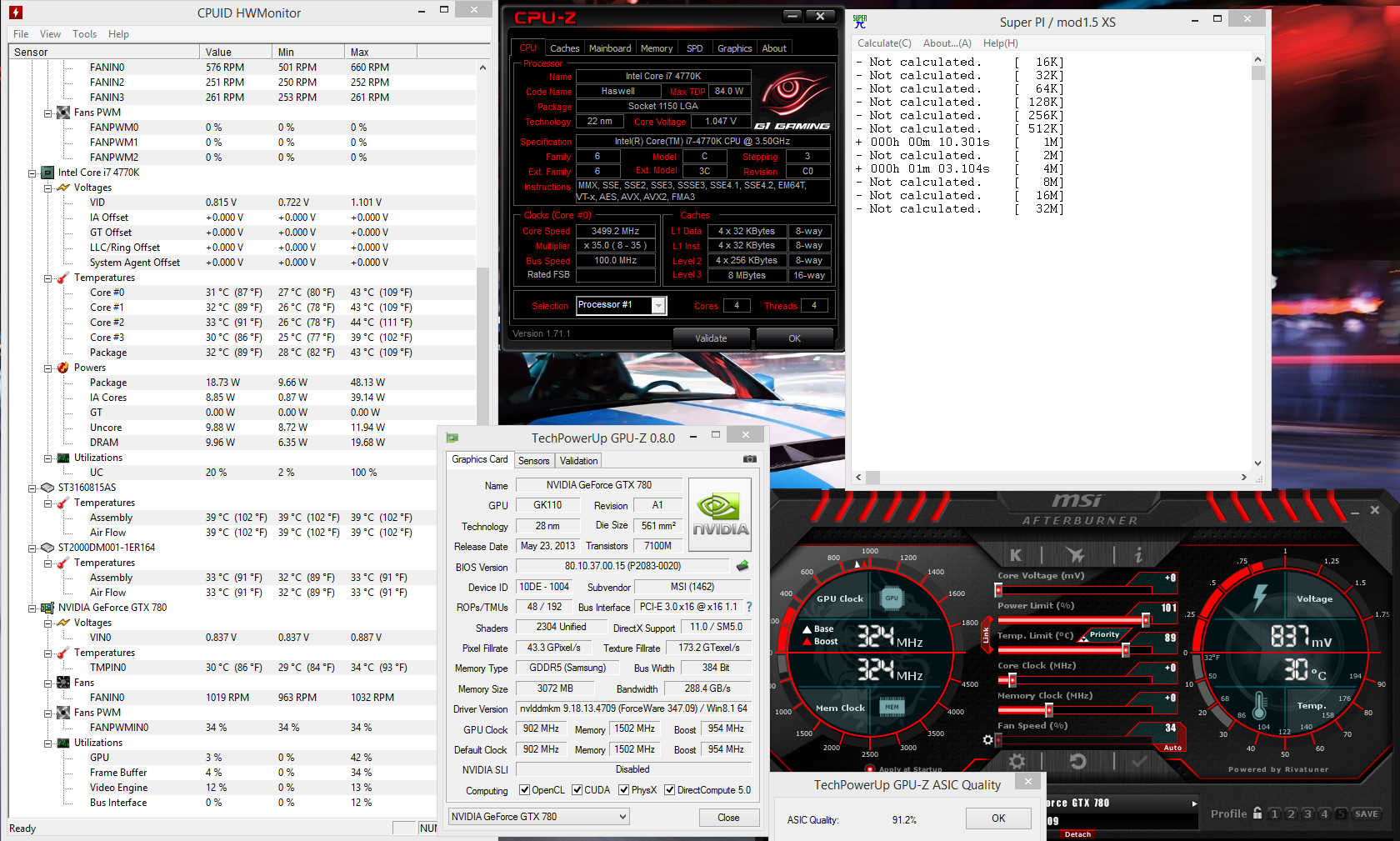Click the Power Limit slider handle
This screenshot has height=841, width=1400.
1146,620
